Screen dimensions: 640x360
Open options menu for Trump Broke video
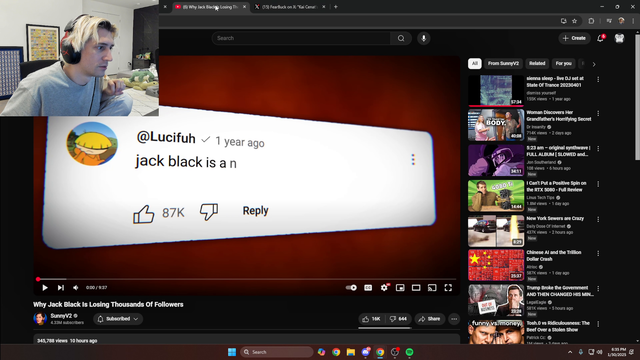(x=598, y=289)
